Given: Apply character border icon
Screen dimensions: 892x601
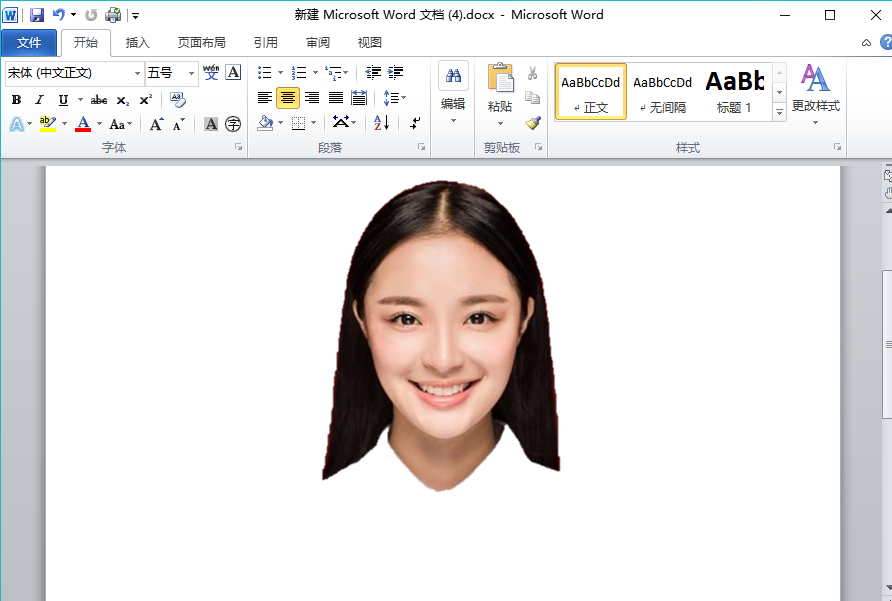Looking at the screenshot, I should coord(233,72).
